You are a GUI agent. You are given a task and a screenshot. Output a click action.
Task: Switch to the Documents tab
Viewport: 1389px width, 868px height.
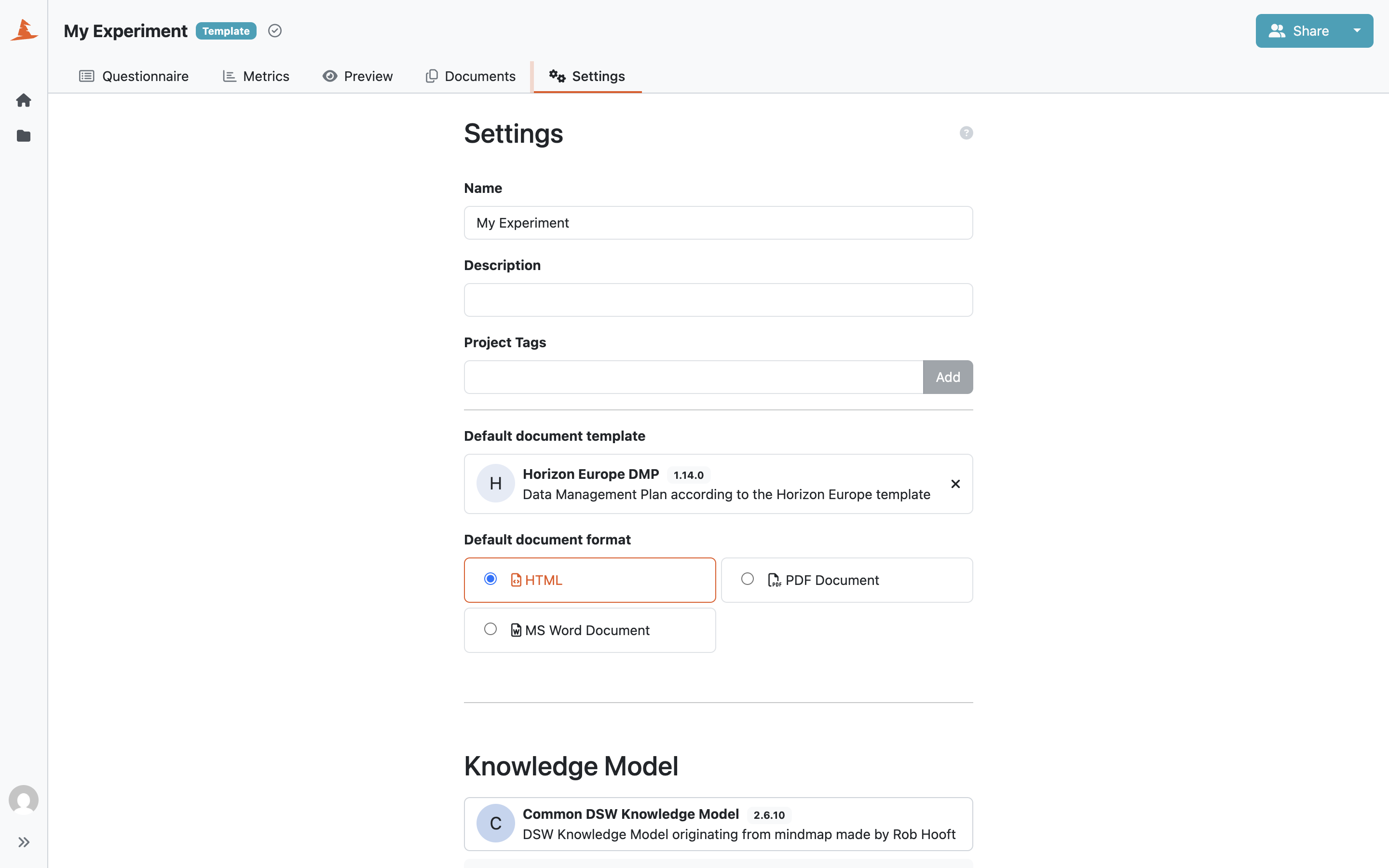[x=471, y=76]
